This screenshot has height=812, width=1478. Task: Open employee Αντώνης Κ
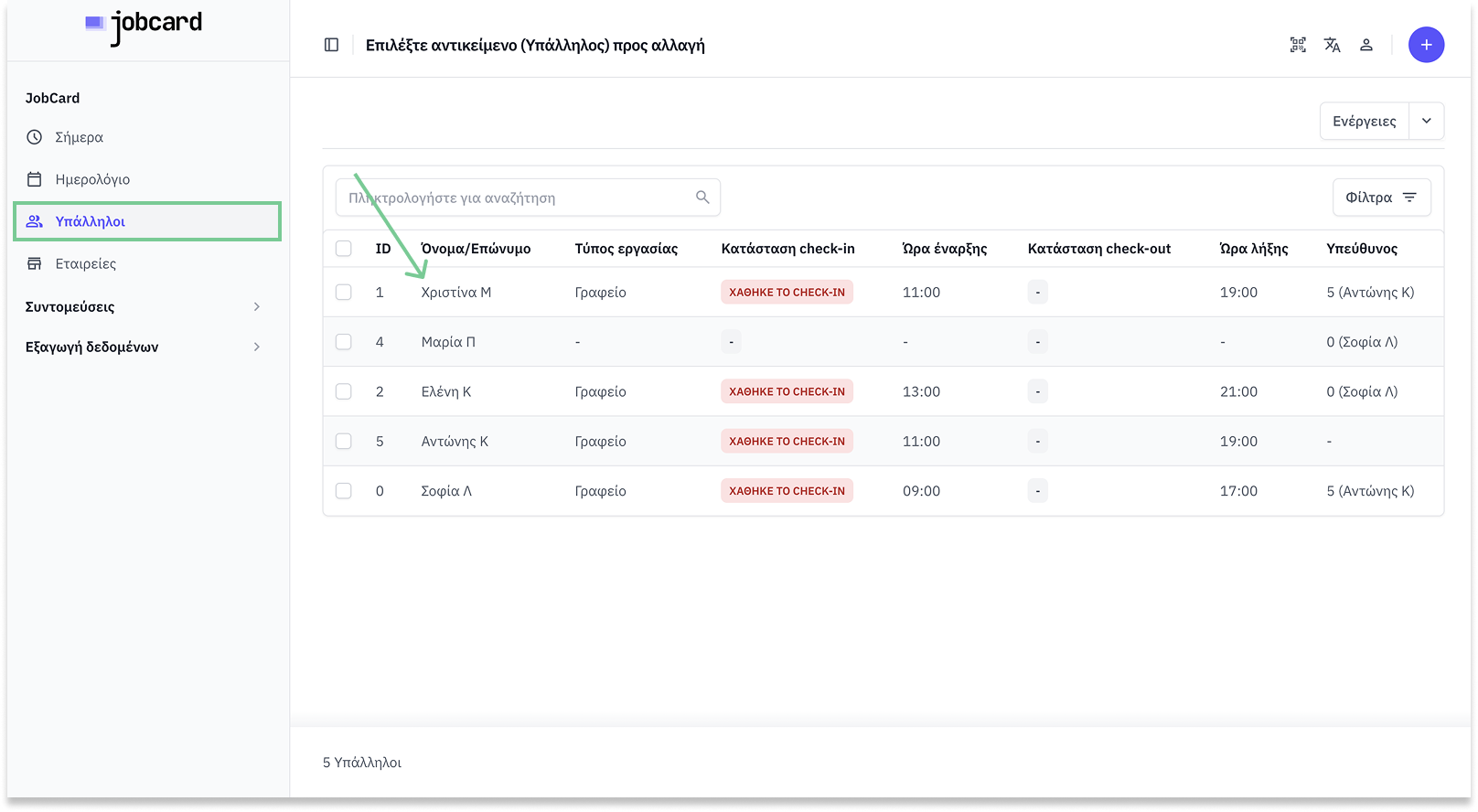(x=455, y=441)
